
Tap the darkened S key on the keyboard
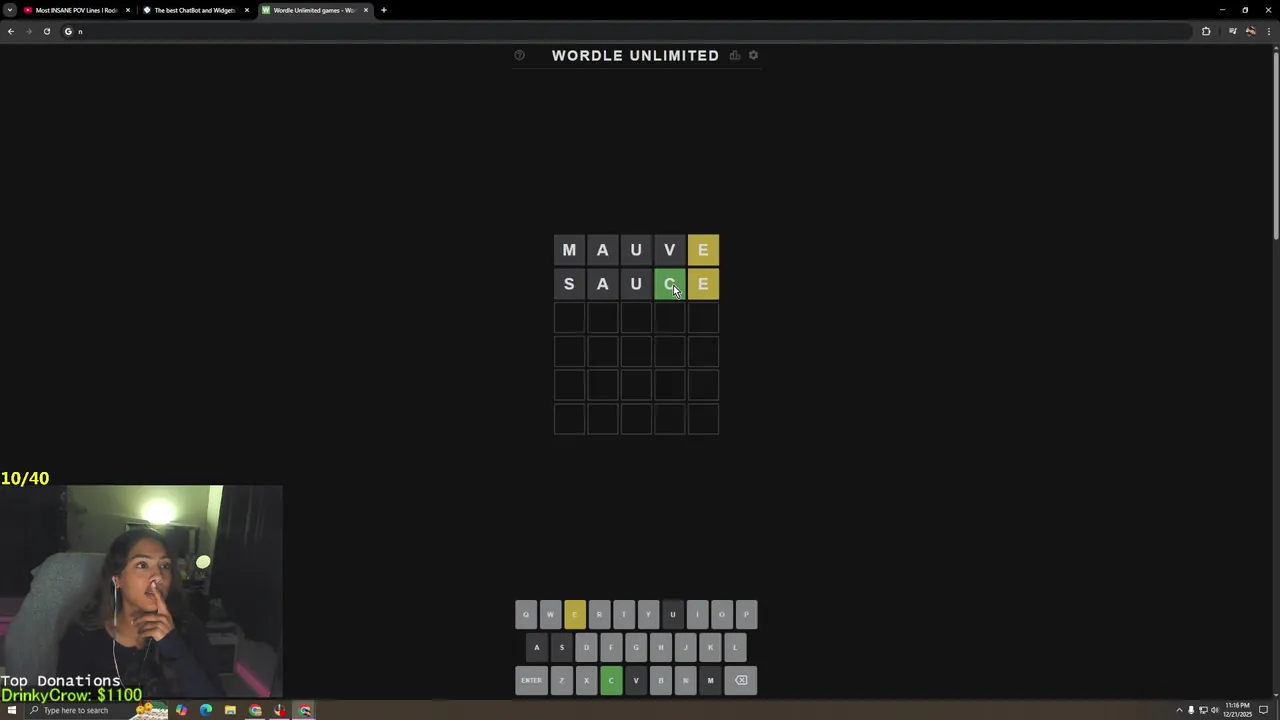tap(562, 647)
